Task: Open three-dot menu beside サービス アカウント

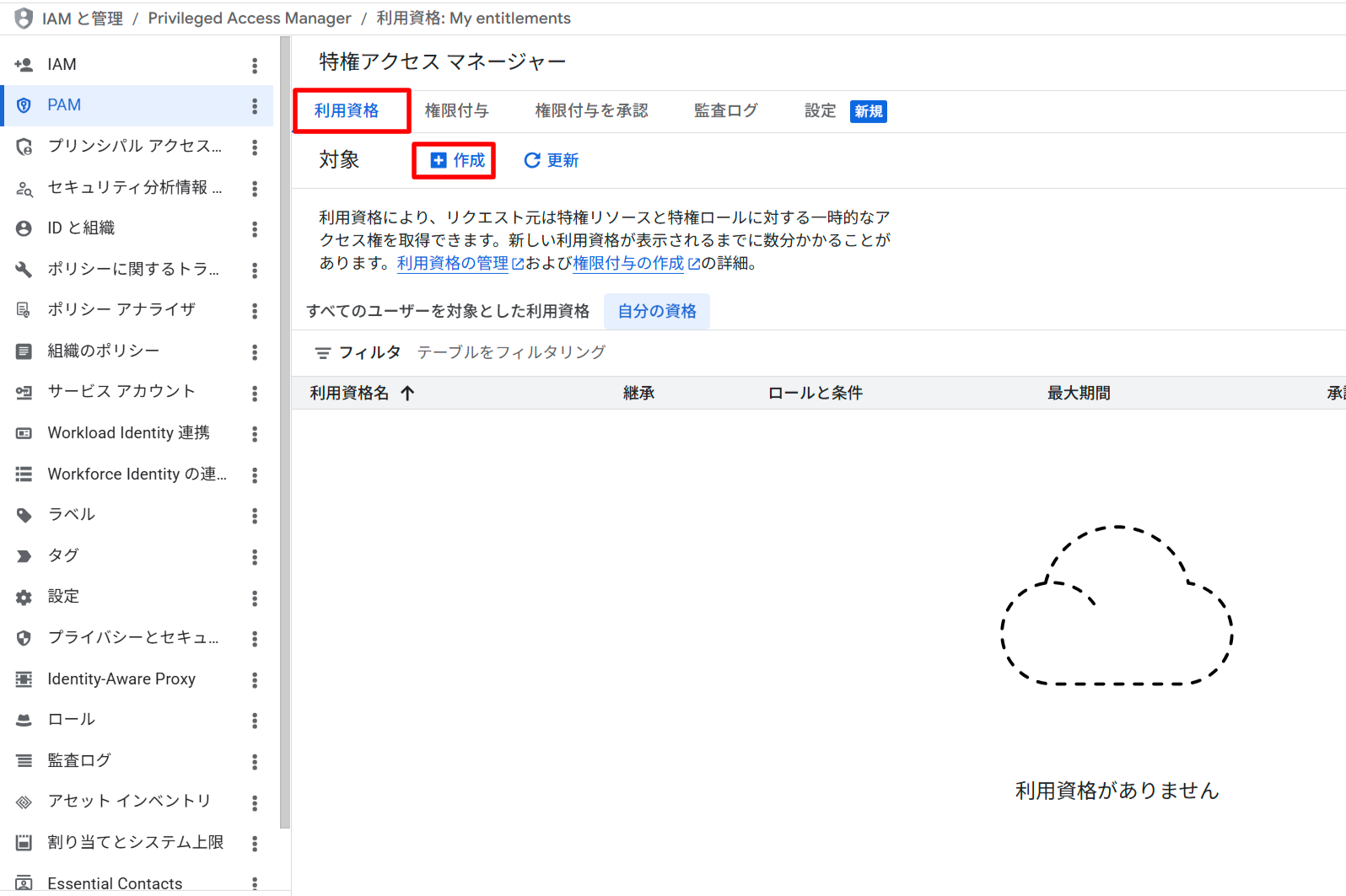Action: (255, 393)
